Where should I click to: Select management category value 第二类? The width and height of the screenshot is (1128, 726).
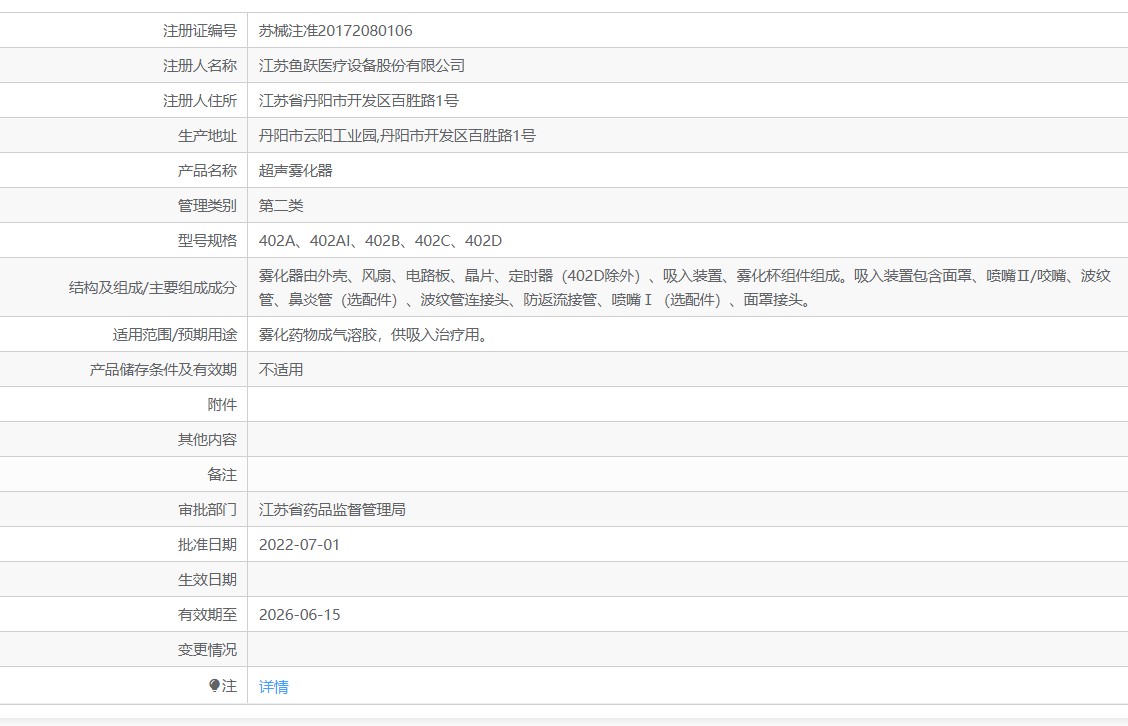pos(281,206)
